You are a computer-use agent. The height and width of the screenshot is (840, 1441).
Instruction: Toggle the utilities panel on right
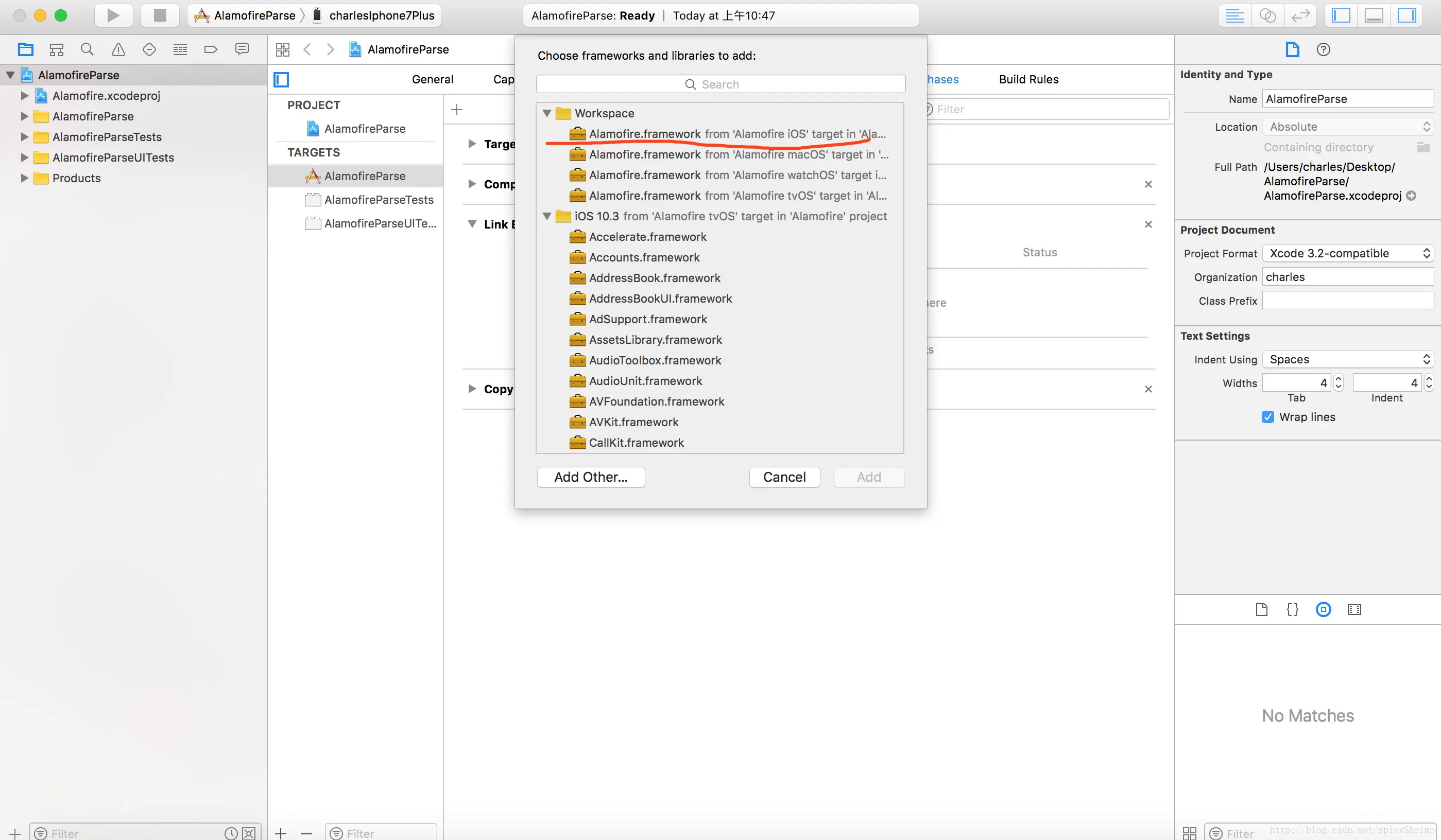point(1406,15)
